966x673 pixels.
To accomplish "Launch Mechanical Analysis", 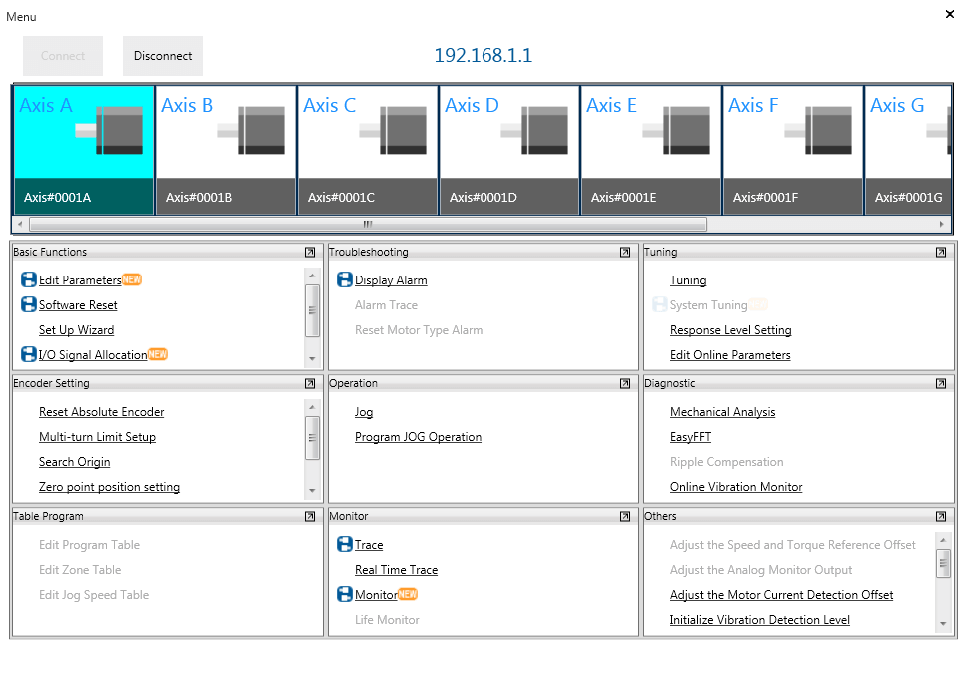I will pyautogui.click(x=722, y=412).
